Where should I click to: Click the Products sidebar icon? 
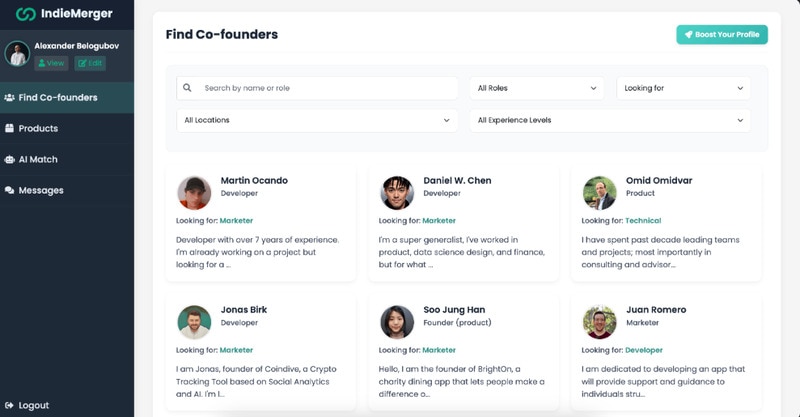[x=9, y=128]
